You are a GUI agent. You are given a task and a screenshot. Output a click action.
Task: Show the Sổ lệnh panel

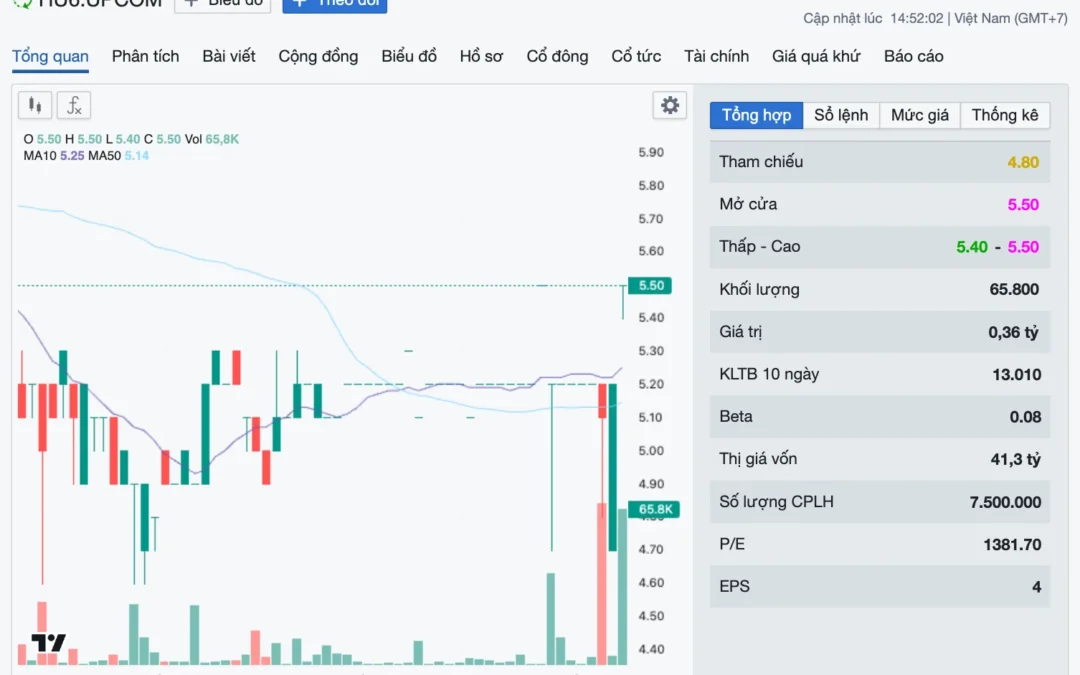pyautogui.click(x=841, y=115)
